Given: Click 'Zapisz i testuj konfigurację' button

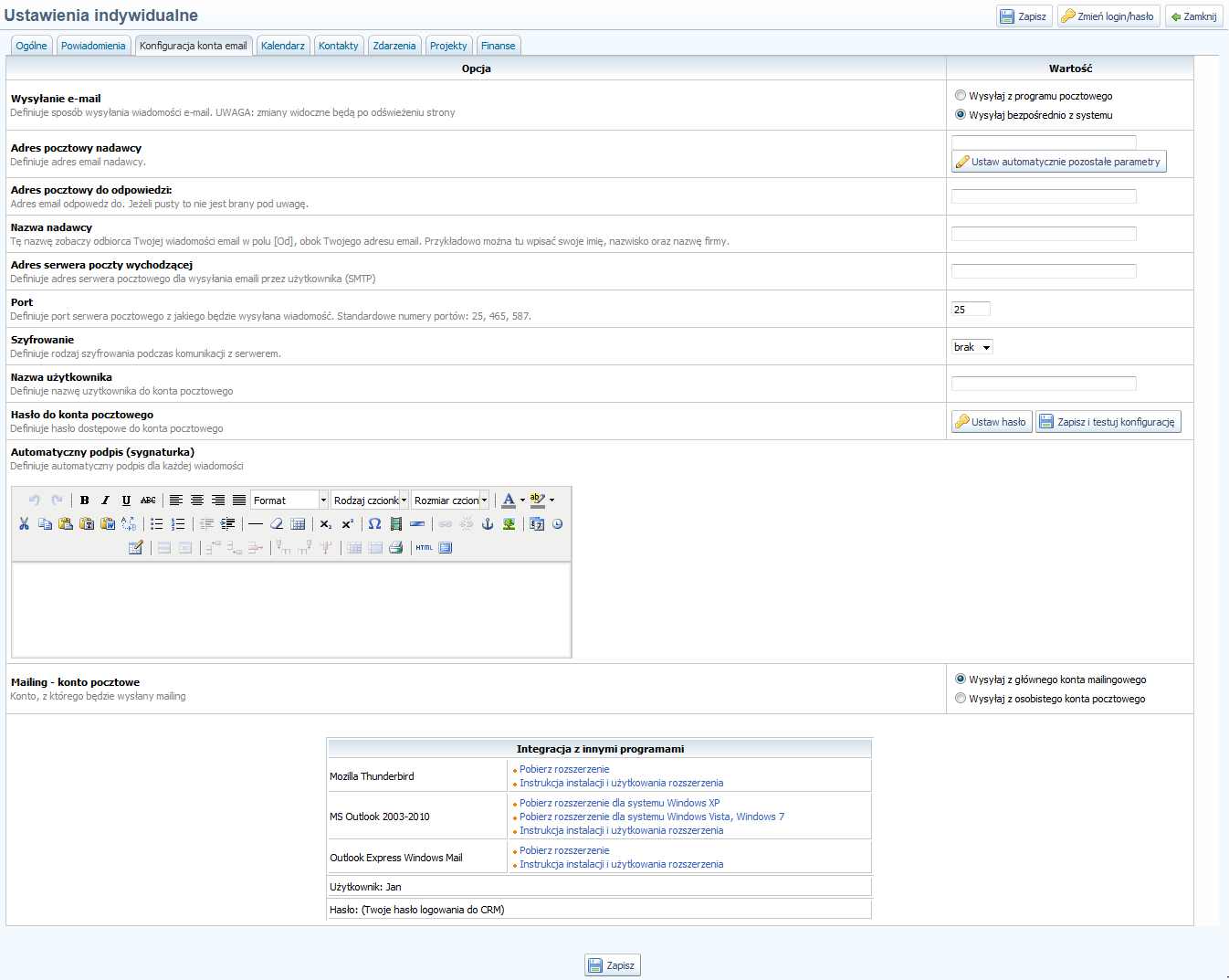Looking at the screenshot, I should click(1108, 422).
